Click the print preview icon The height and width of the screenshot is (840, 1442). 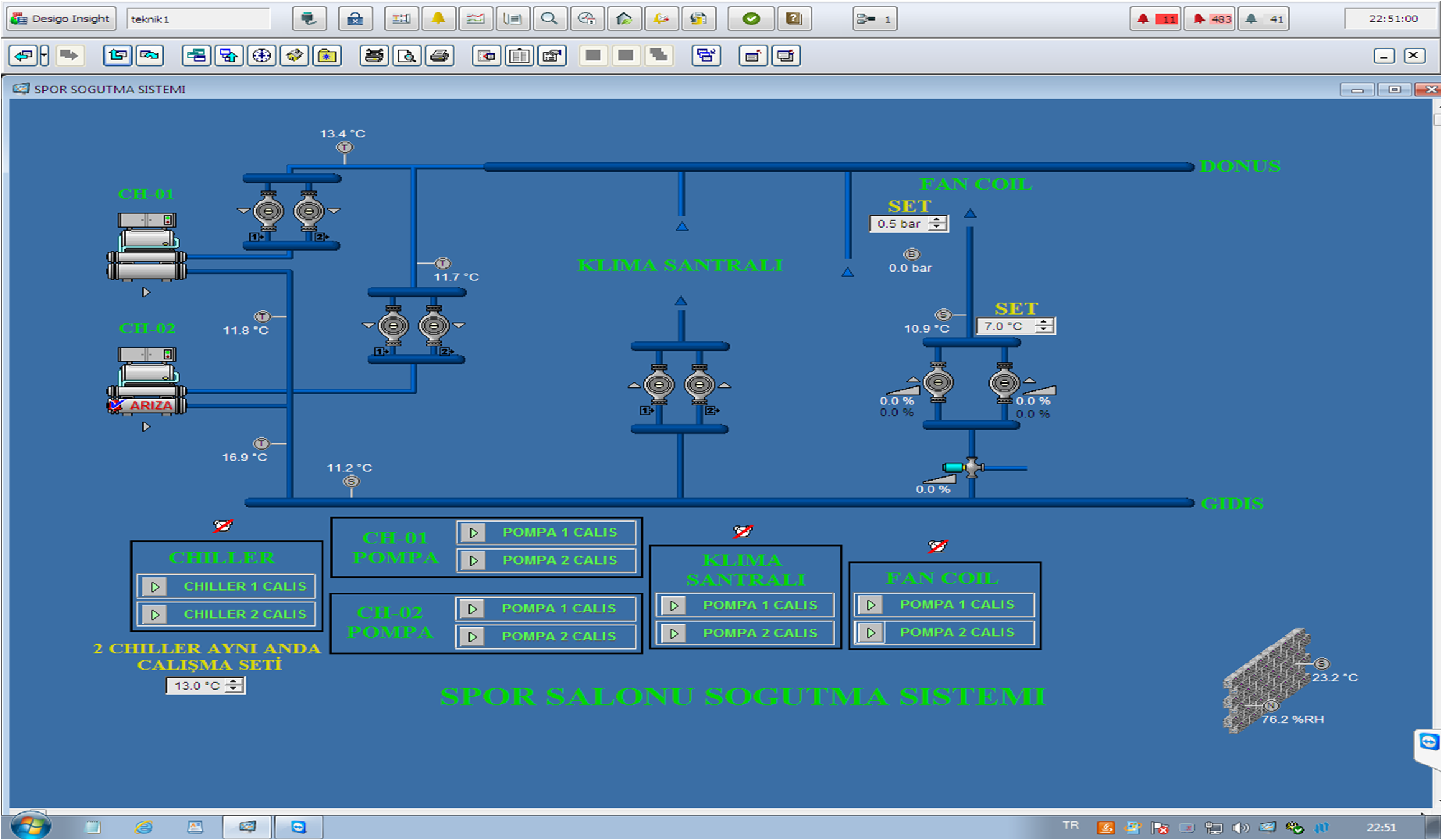point(406,56)
